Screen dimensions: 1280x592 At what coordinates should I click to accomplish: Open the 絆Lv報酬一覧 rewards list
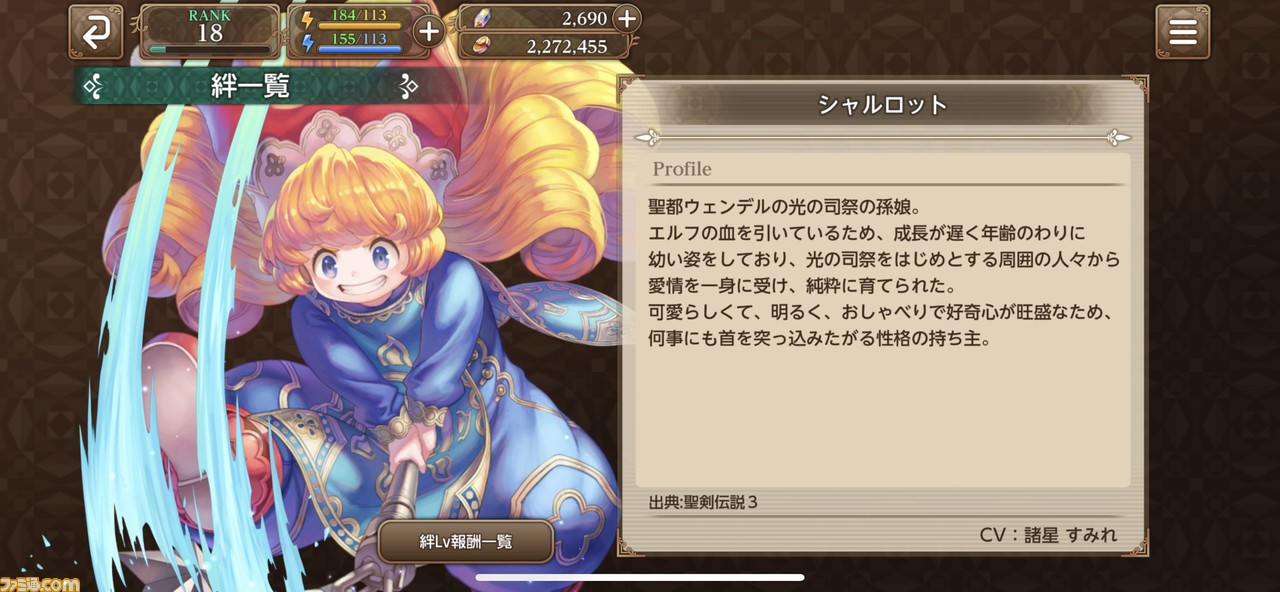[x=466, y=542]
